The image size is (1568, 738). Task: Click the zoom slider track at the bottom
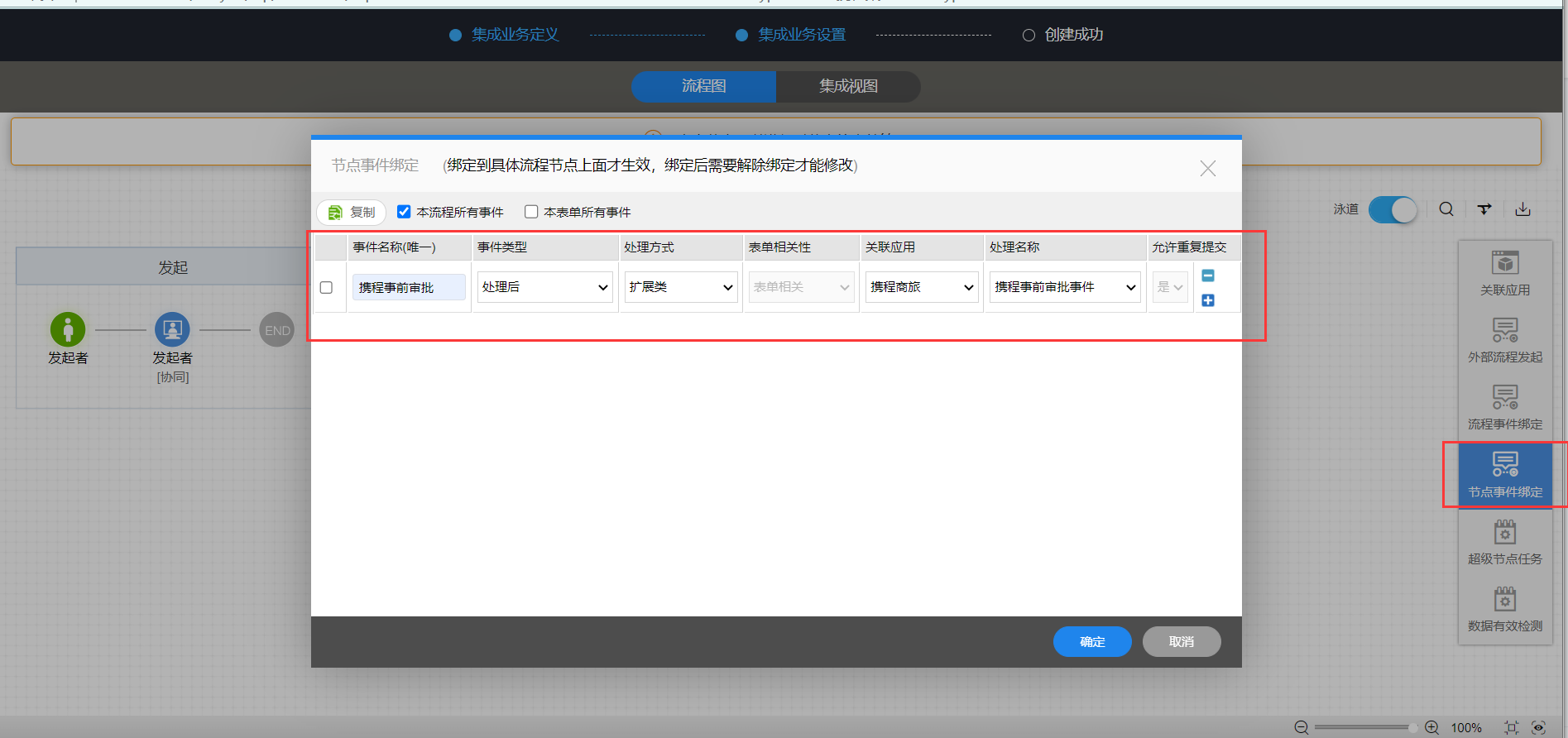1361,727
